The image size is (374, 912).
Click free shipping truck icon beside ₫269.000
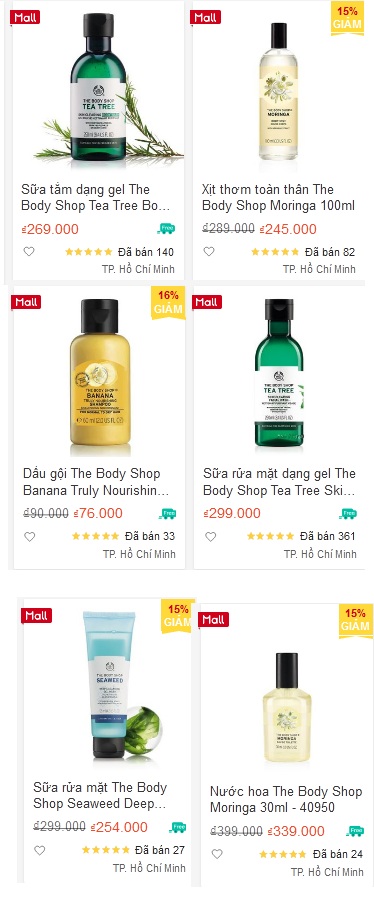166,229
